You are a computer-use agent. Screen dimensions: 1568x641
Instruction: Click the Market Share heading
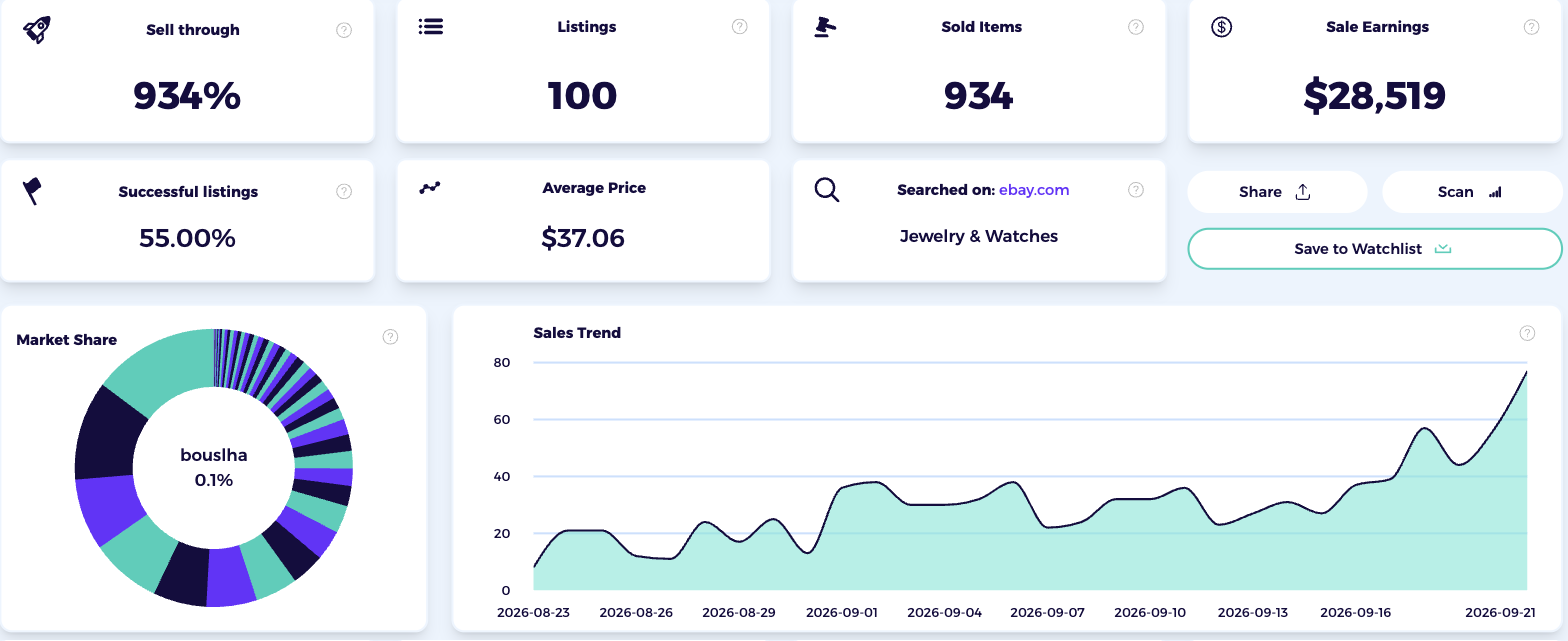pos(67,340)
